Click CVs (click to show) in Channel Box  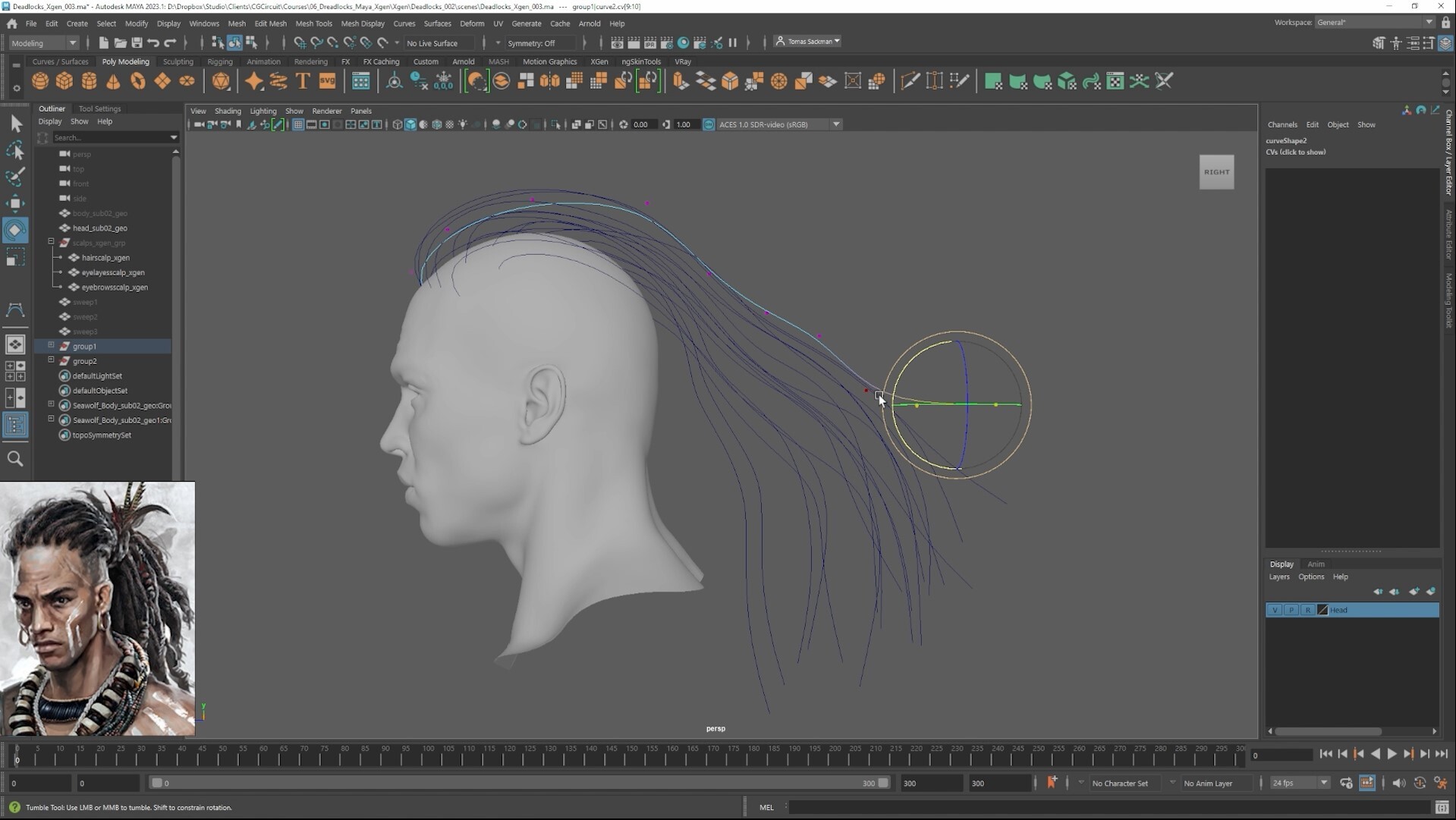(x=1297, y=152)
